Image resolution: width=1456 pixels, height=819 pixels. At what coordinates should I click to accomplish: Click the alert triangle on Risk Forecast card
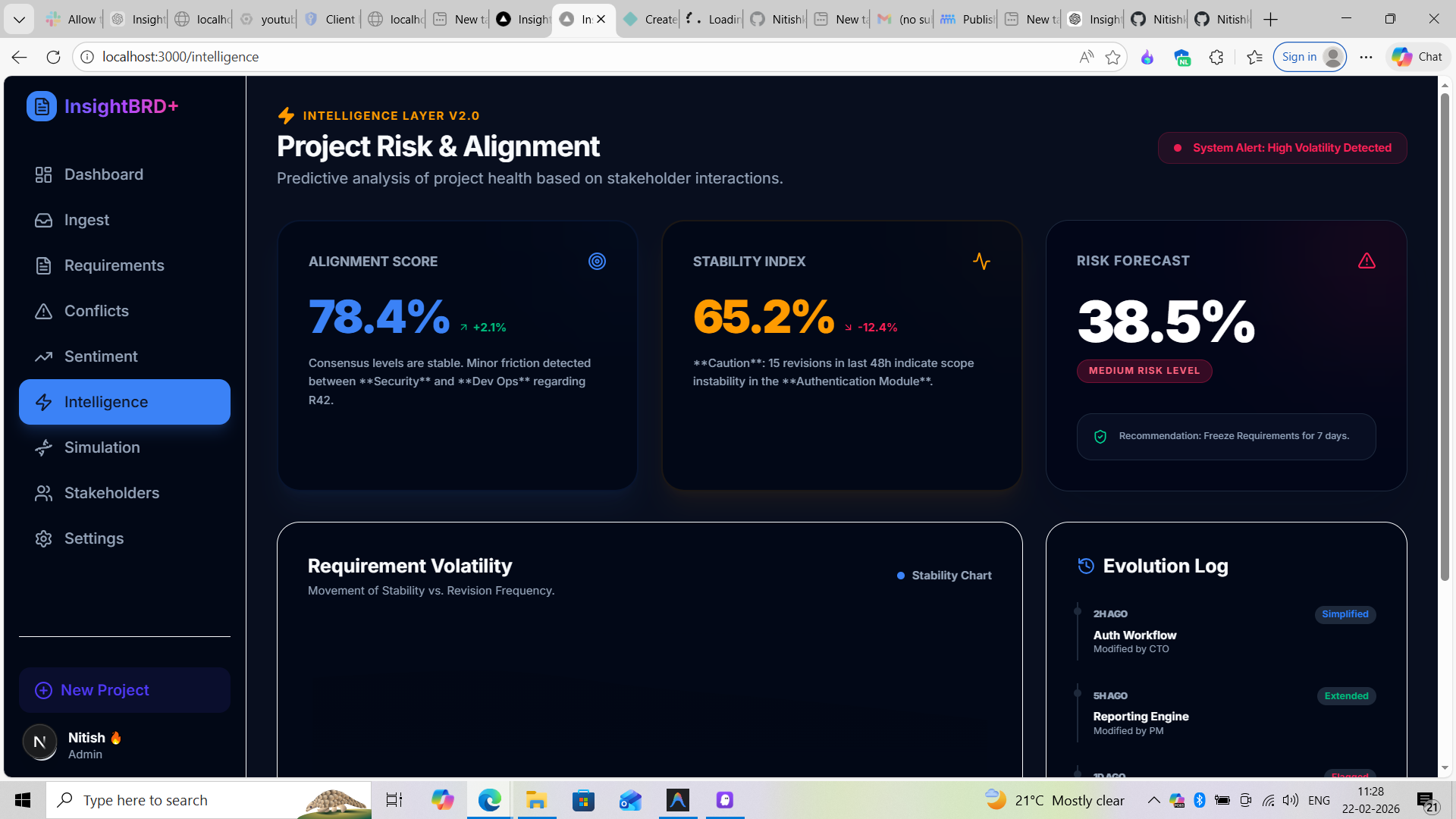(x=1367, y=260)
